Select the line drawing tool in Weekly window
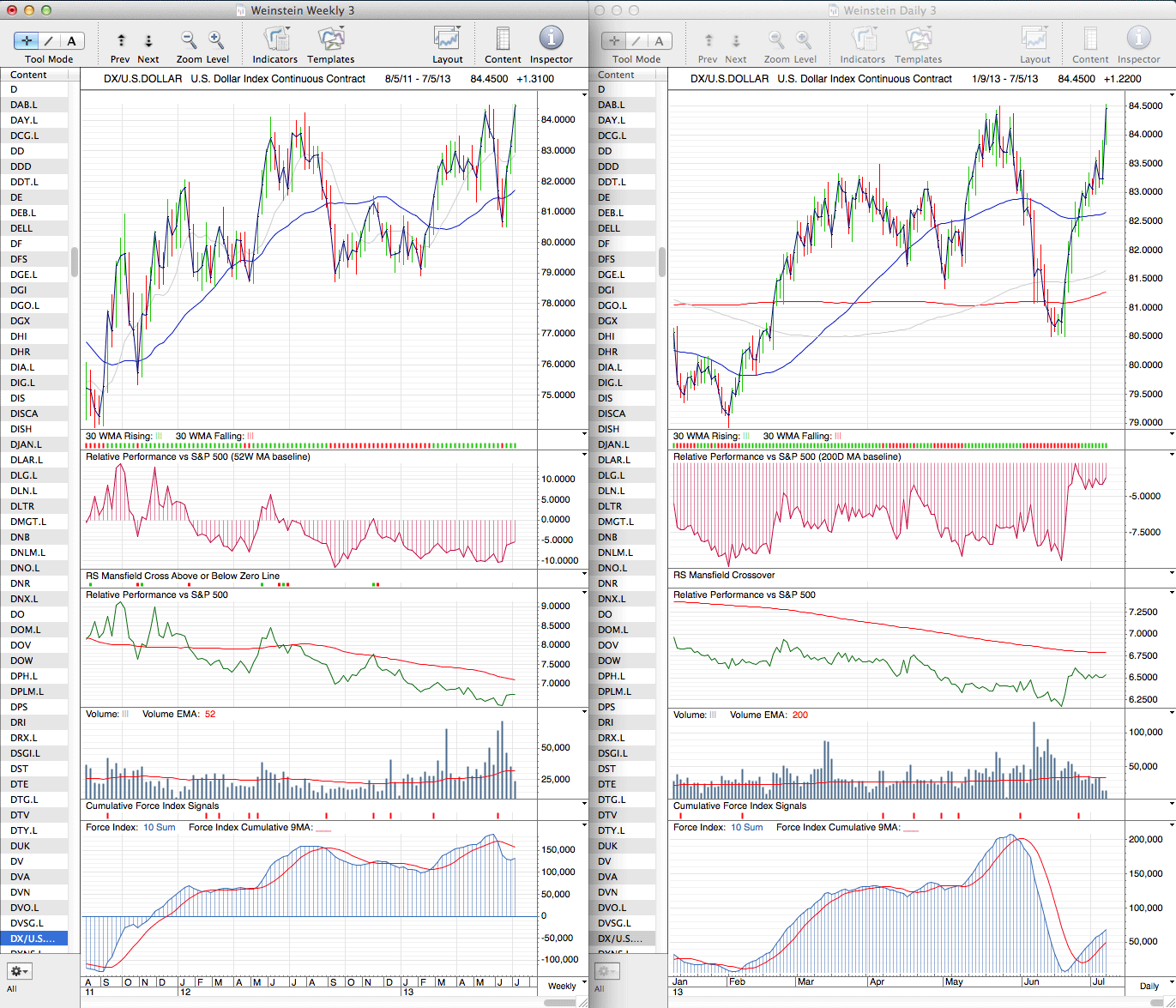The width and height of the screenshot is (1176, 1008). [49, 40]
